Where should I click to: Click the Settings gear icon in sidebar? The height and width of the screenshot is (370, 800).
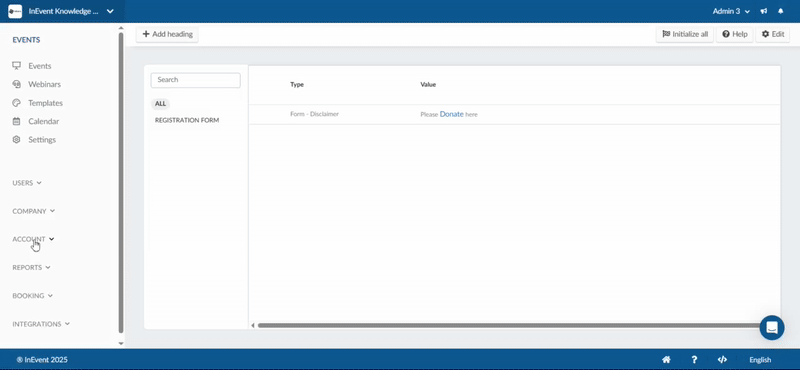tap(16, 140)
